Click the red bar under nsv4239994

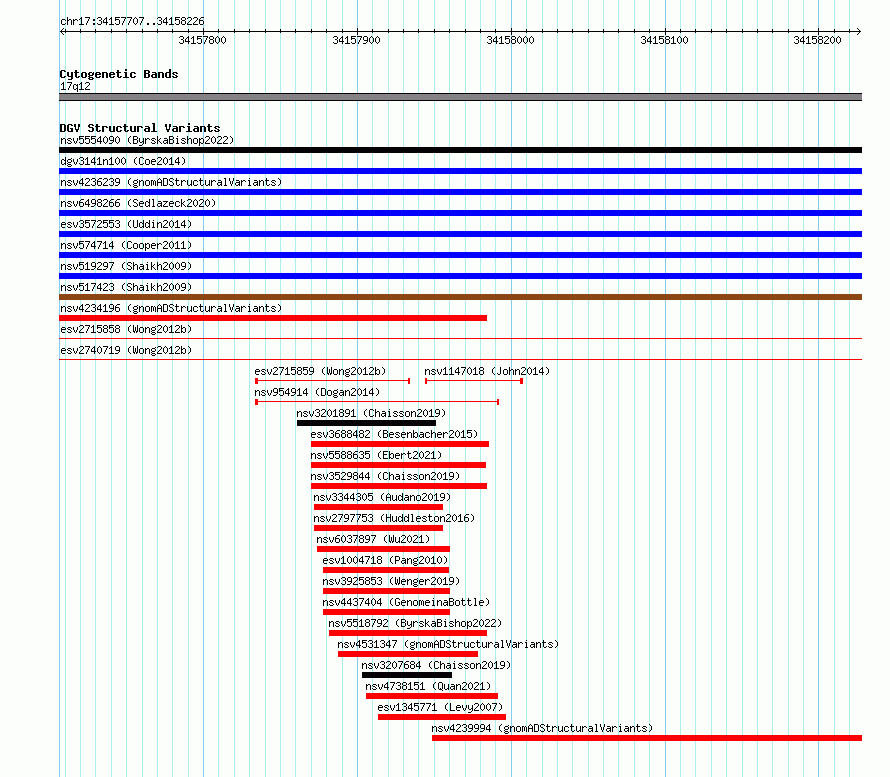(647, 738)
